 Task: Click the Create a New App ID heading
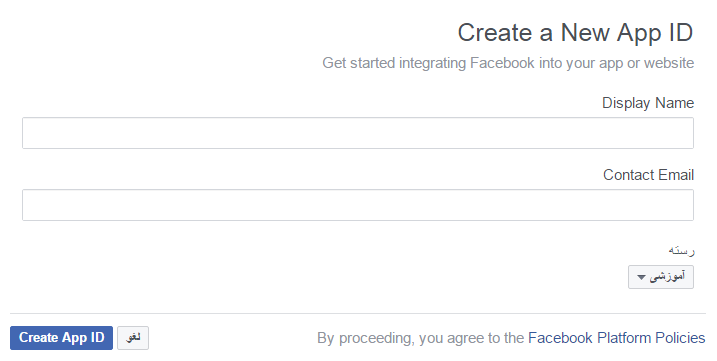click(x=575, y=33)
